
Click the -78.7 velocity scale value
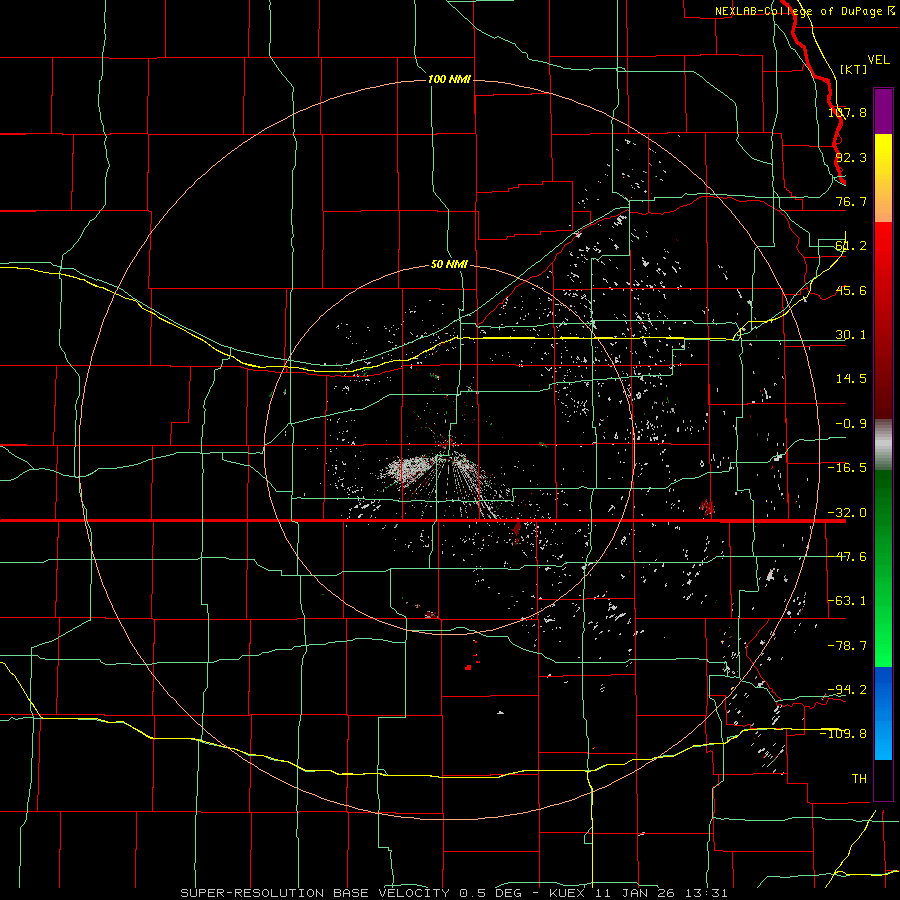coord(847,646)
